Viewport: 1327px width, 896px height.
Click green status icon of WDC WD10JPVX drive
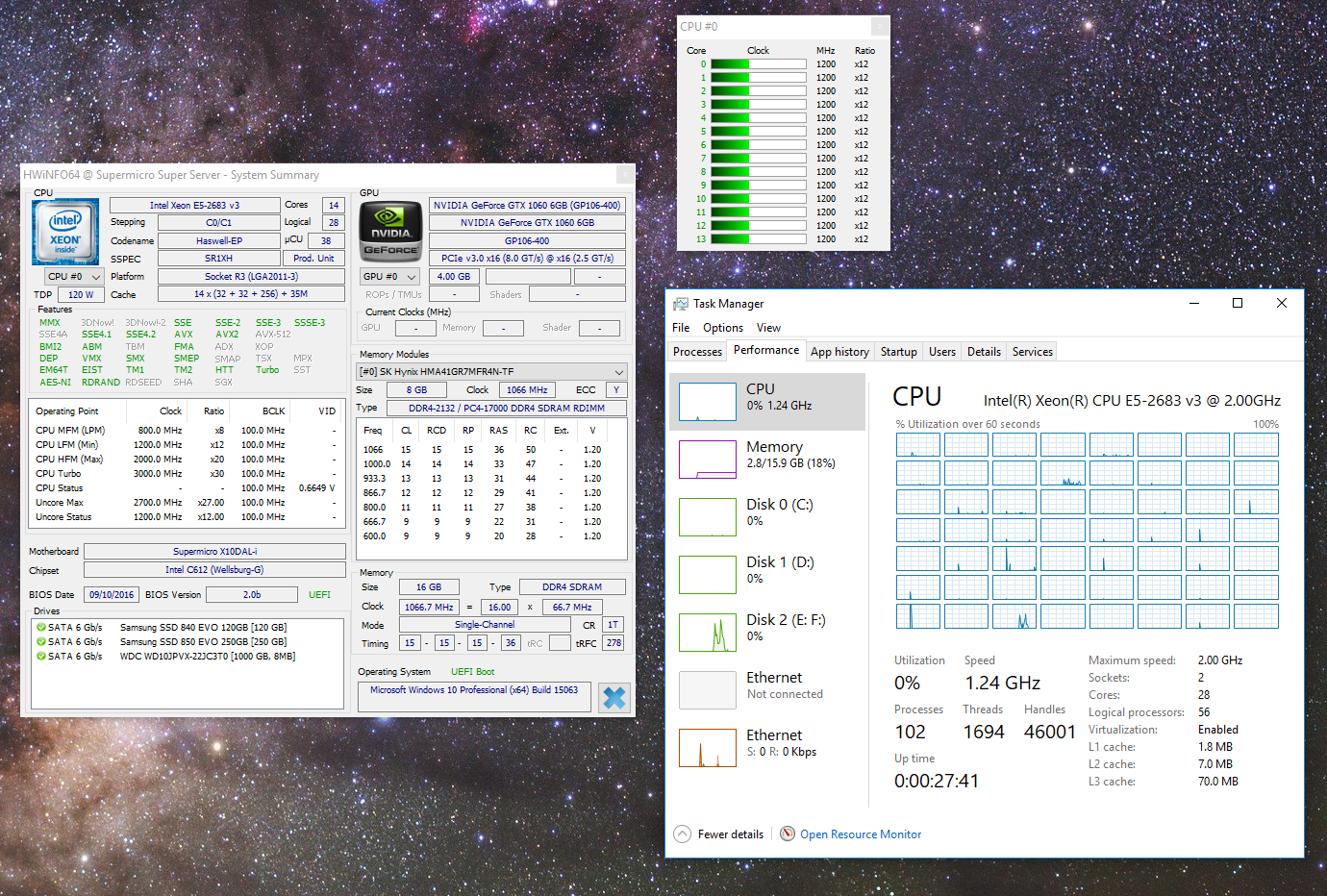pyautogui.click(x=41, y=656)
